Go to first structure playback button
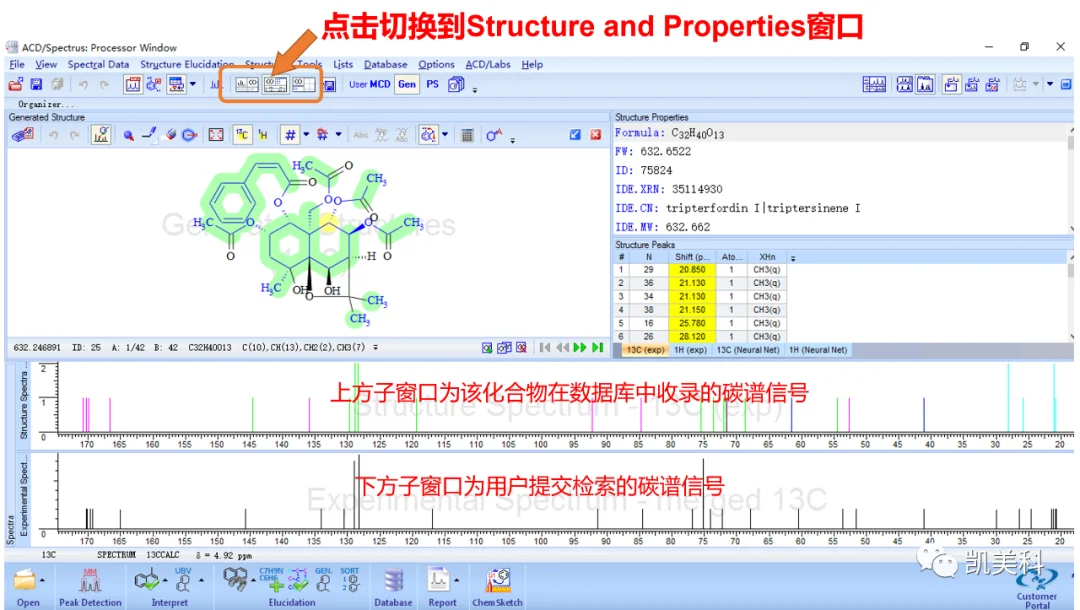Screen dimensions: 1080x610 (545, 348)
